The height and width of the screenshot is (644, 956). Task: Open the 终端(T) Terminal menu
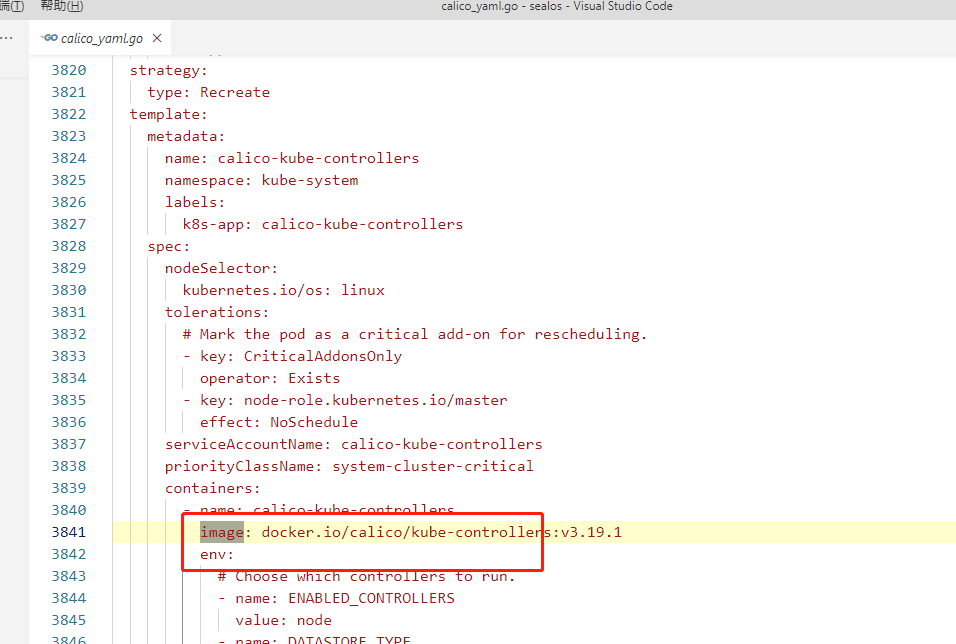10,6
